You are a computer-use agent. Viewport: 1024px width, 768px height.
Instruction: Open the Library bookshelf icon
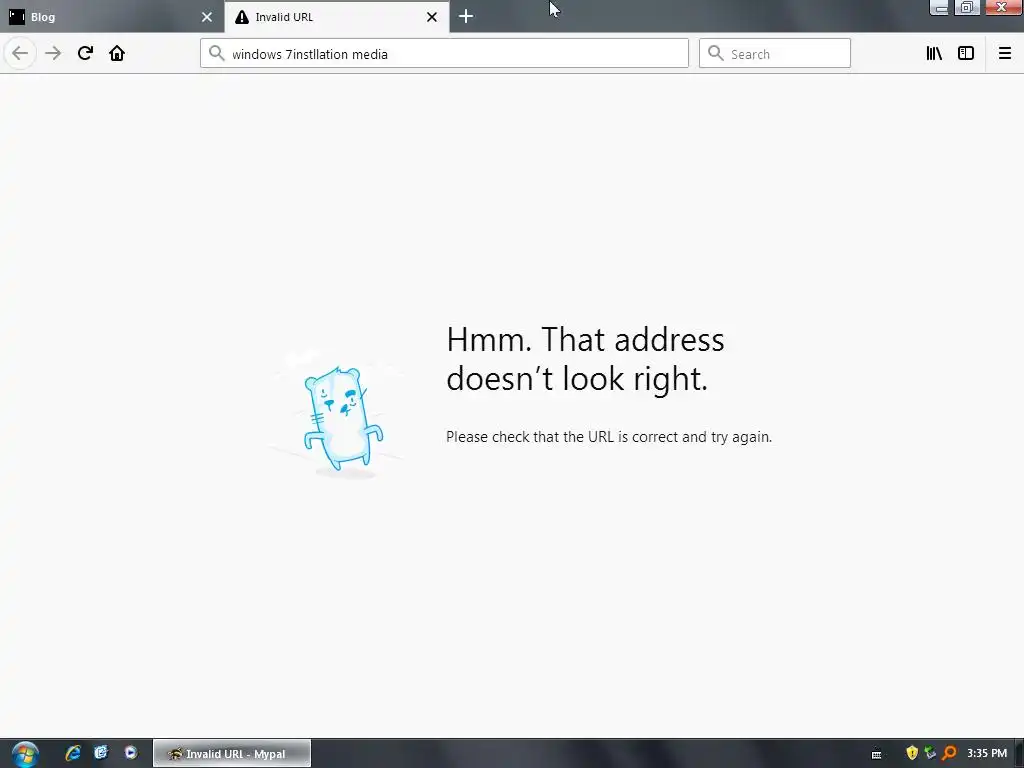[934, 53]
